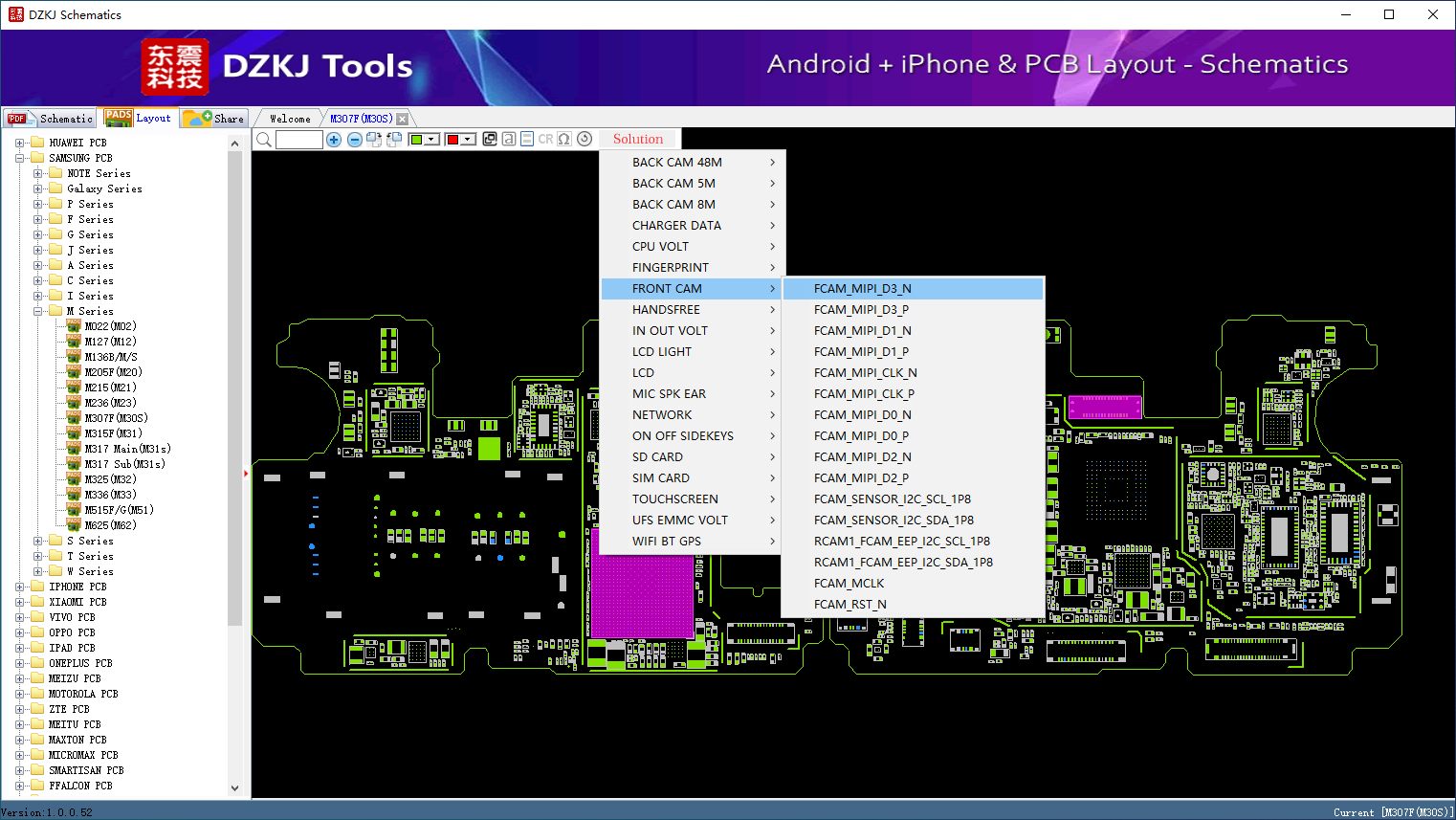Click the PADS icon beside M127(M12)
This screenshot has height=820, width=1456.
point(74,342)
